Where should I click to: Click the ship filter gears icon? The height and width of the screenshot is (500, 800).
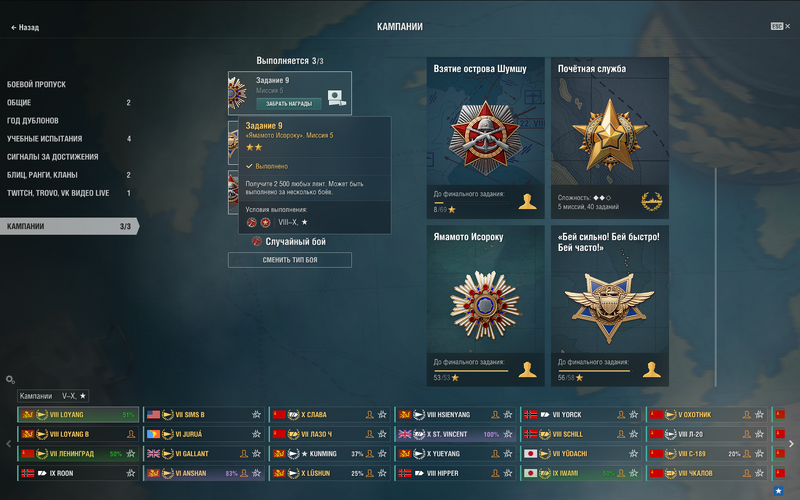point(10,380)
